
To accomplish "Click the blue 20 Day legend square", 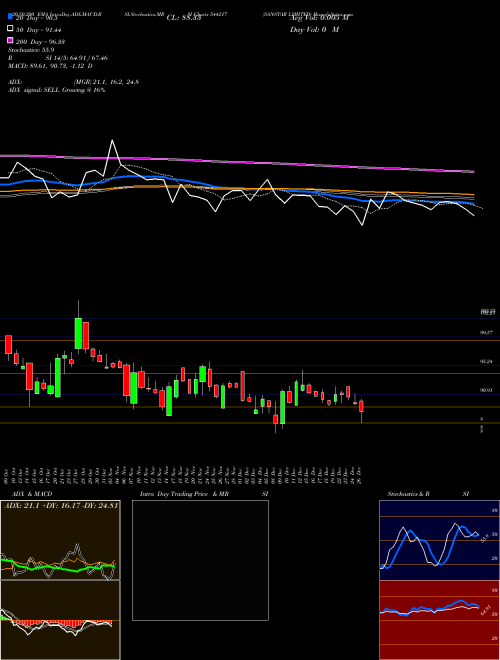I will pyautogui.click(x=10, y=17).
